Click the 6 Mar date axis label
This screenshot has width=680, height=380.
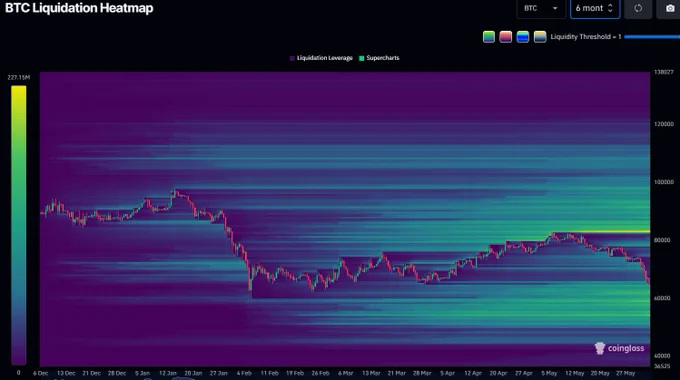[x=346, y=373]
